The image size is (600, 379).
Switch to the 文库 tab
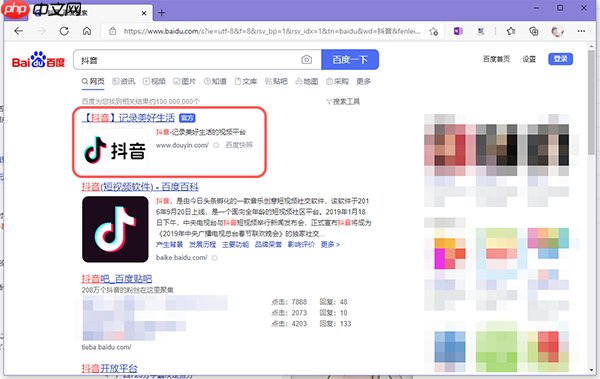point(246,82)
